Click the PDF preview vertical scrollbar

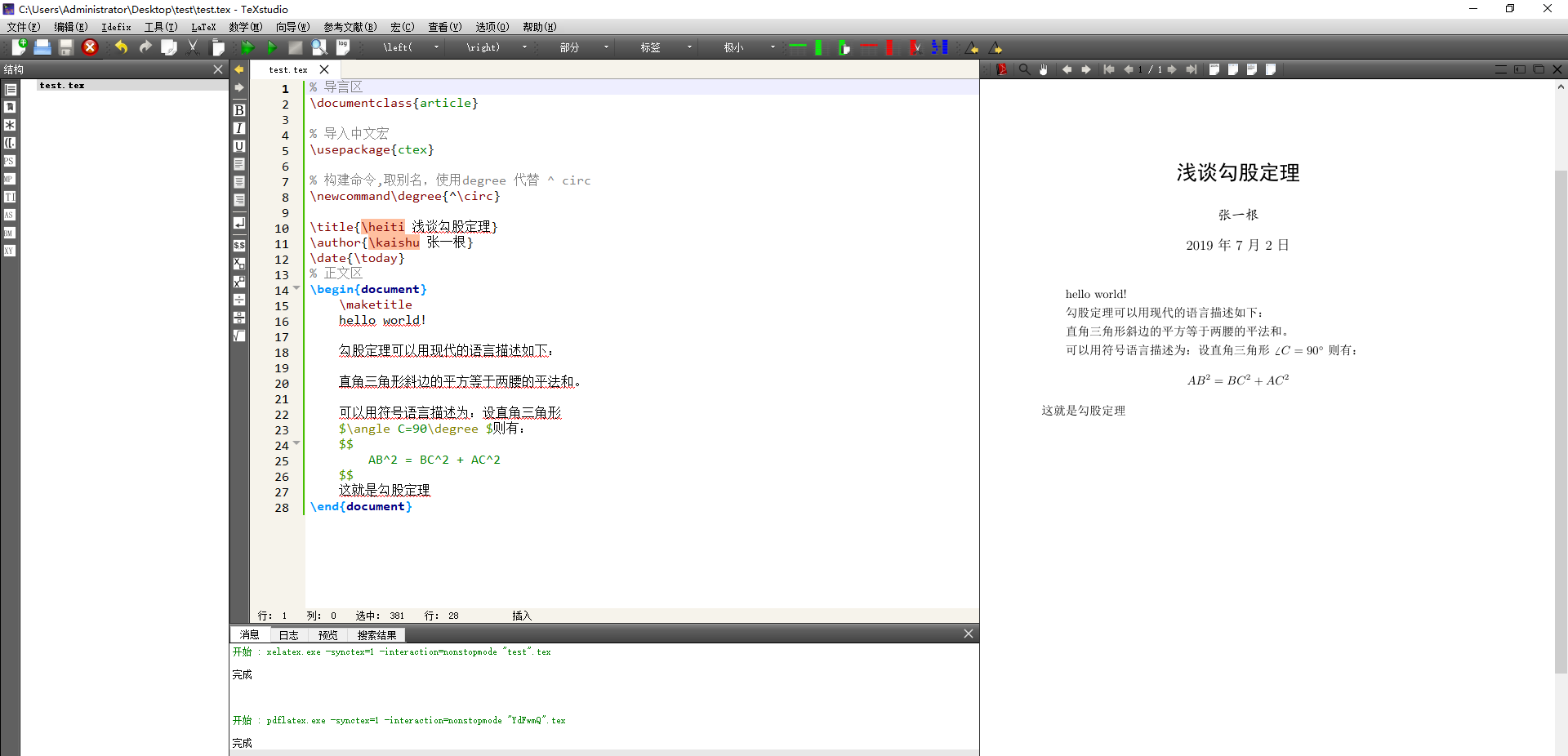(1561, 421)
